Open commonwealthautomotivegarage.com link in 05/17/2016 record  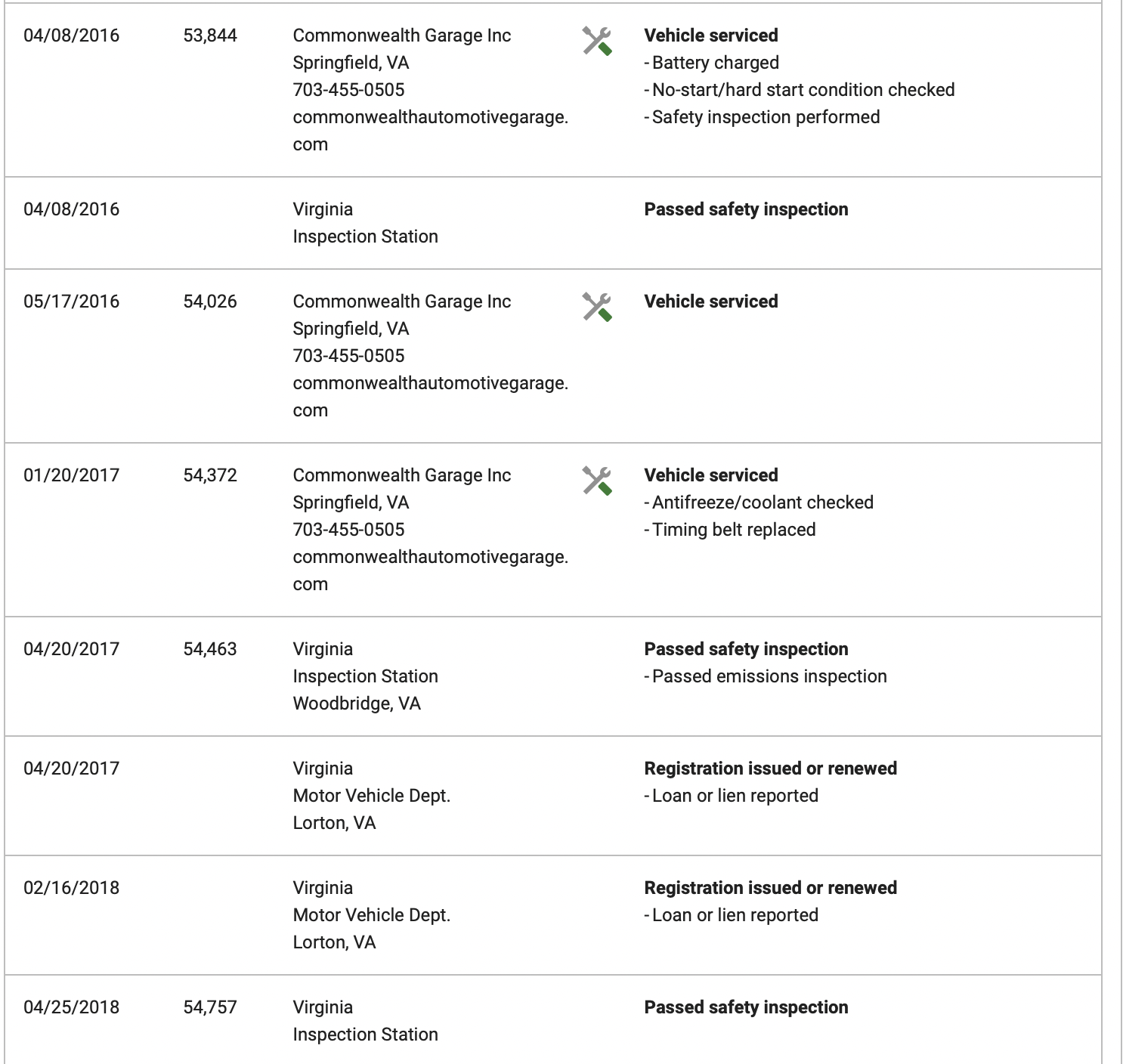(x=430, y=397)
